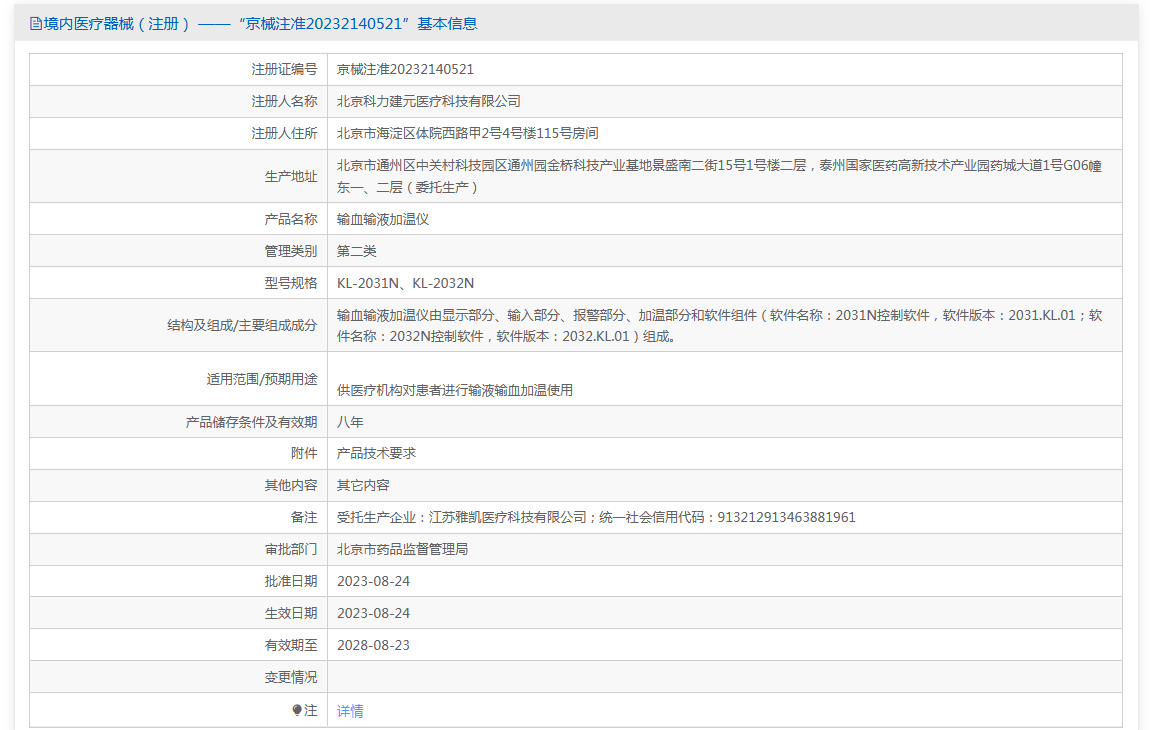
Task: Click the 附件 label
Action: (304, 454)
